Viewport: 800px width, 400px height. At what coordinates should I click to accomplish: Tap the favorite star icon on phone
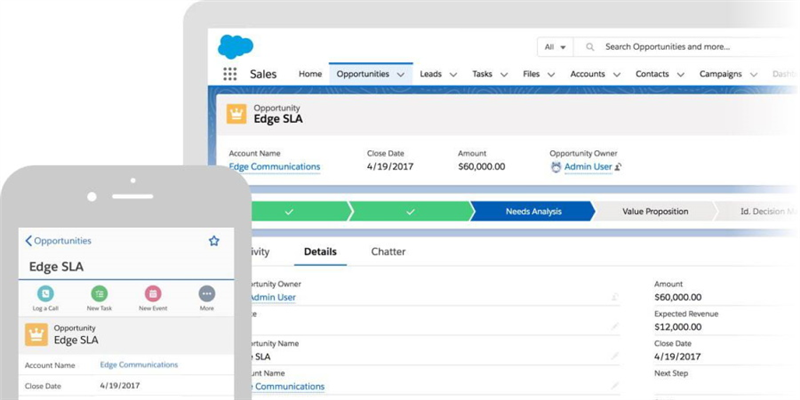(x=214, y=241)
